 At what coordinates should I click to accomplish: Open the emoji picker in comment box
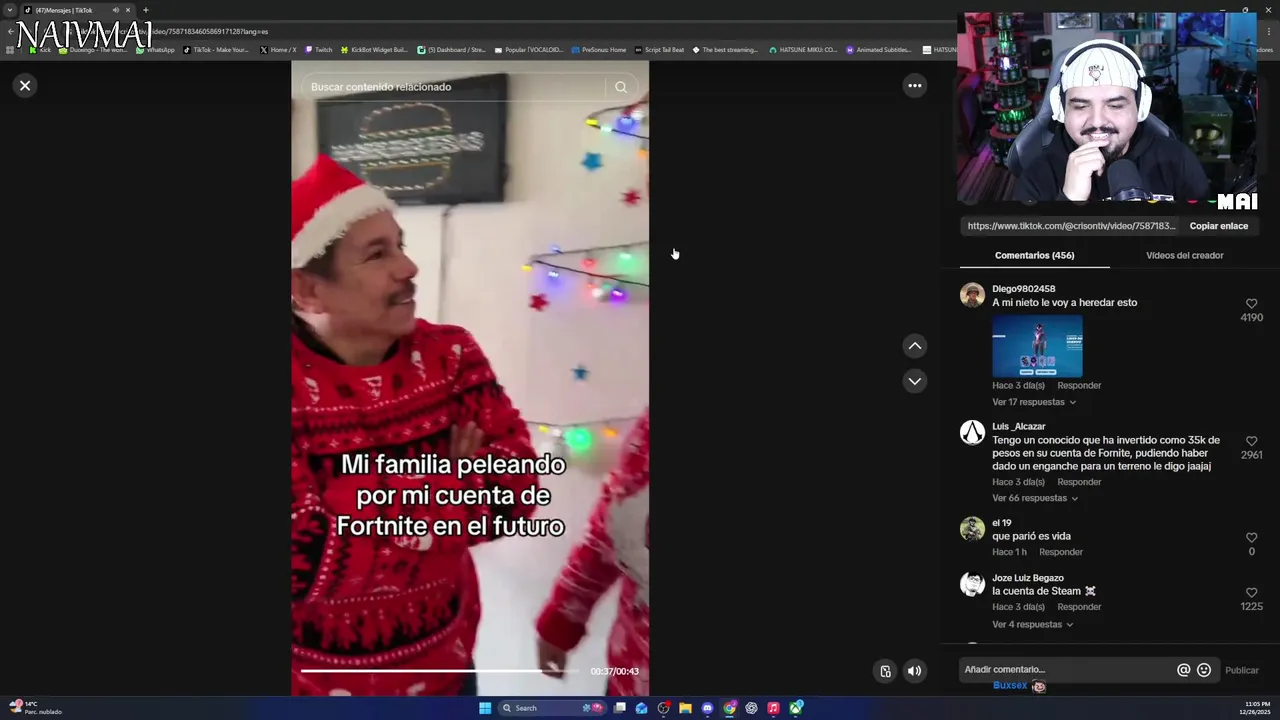(1204, 670)
